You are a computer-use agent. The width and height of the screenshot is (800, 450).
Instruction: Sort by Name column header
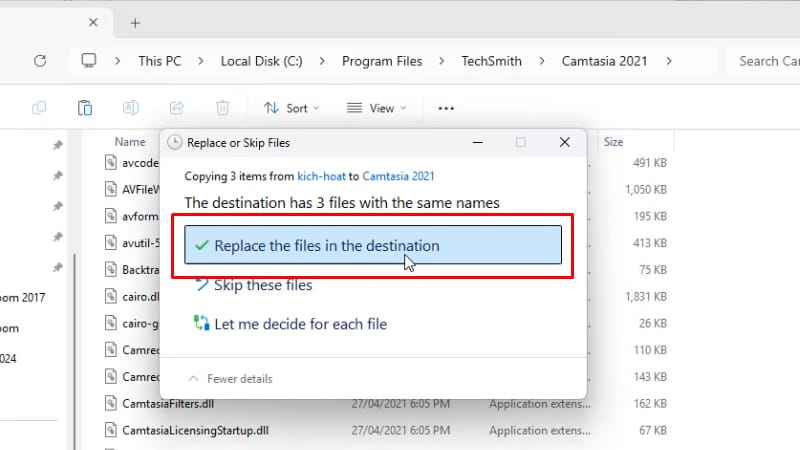click(130, 142)
